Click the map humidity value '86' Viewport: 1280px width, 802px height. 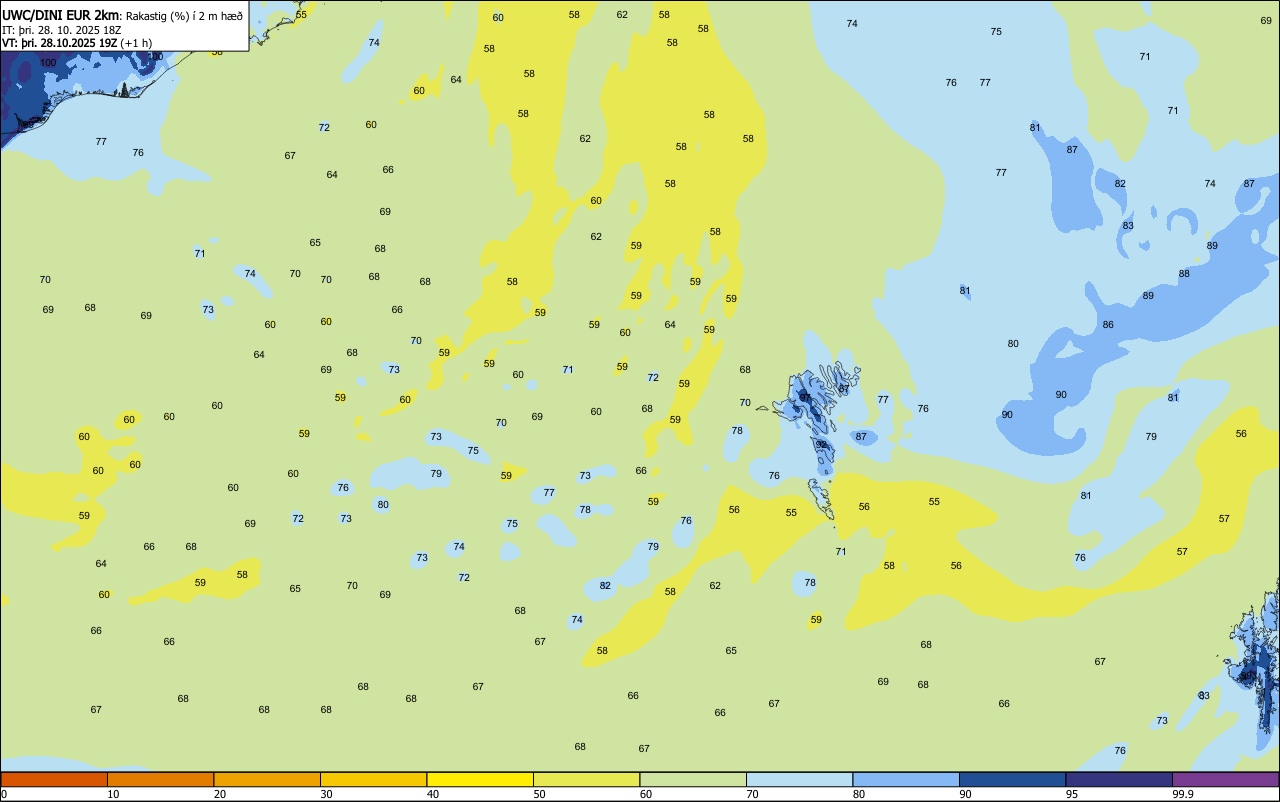pos(1108,325)
